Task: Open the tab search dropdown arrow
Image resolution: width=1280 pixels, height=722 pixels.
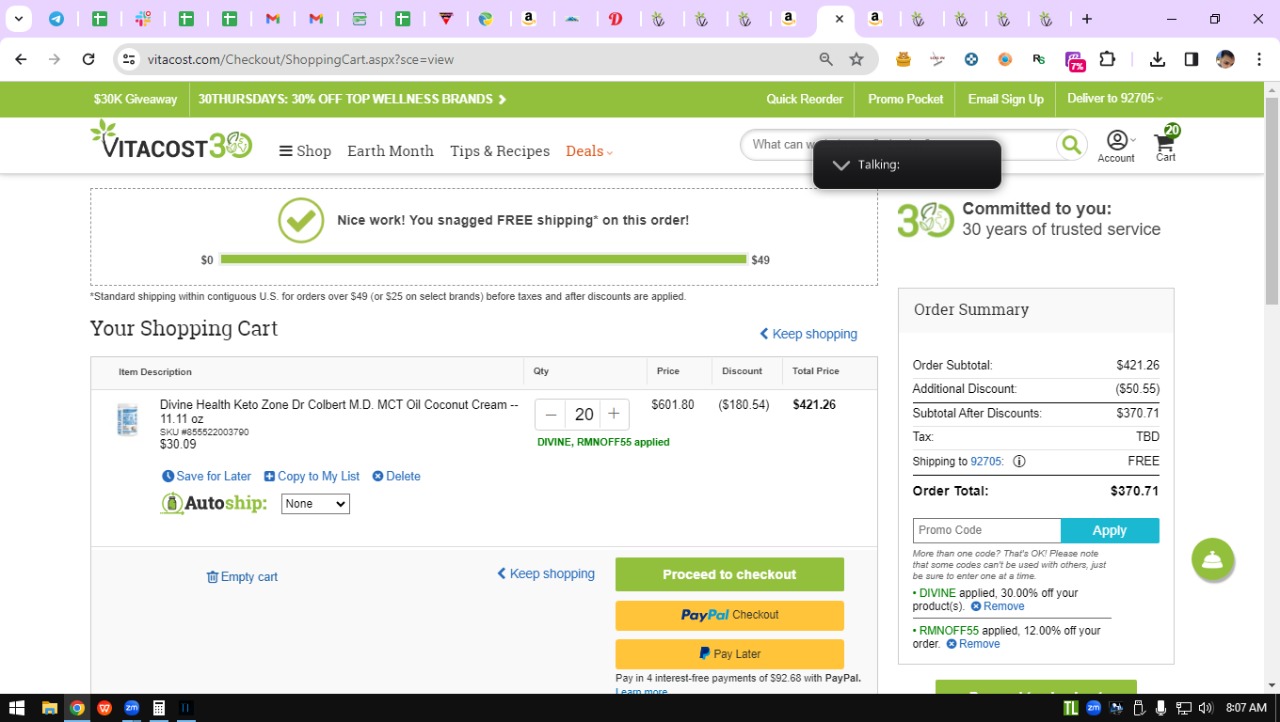Action: point(18,19)
